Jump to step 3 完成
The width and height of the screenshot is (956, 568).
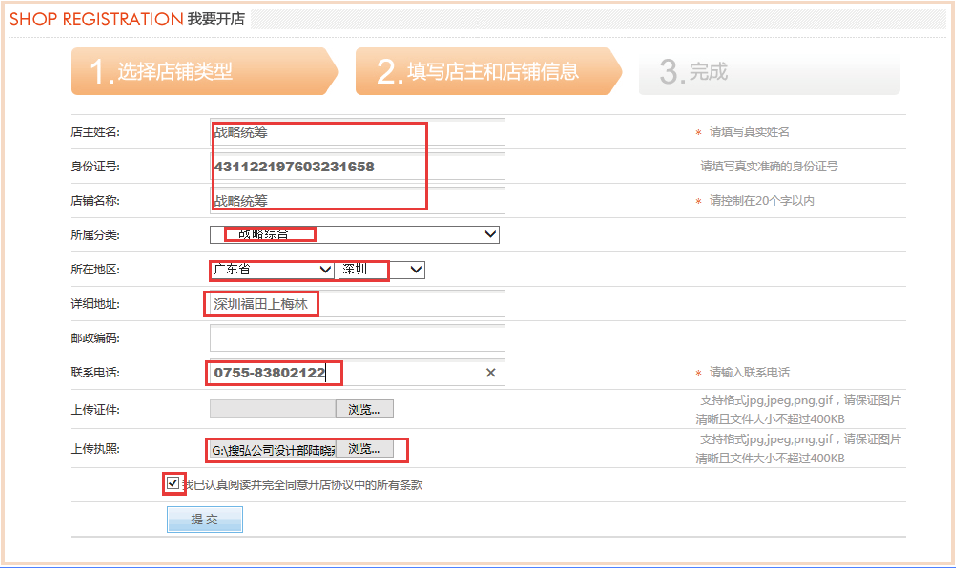[x=767, y=72]
